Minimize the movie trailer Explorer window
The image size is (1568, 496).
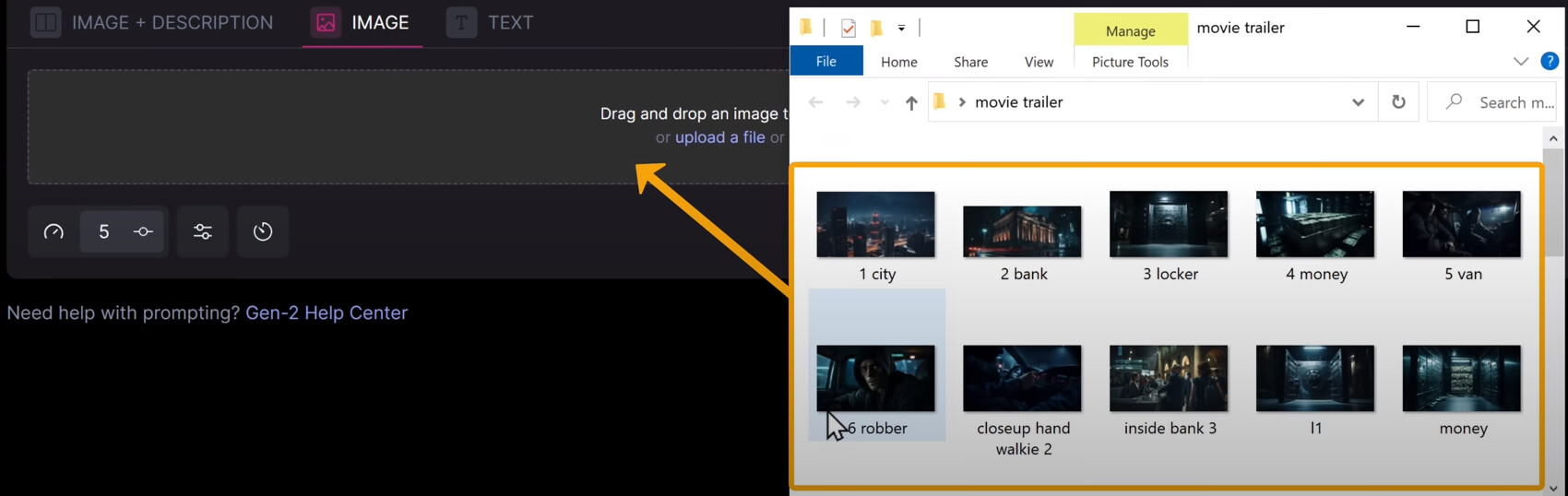coord(1413,27)
